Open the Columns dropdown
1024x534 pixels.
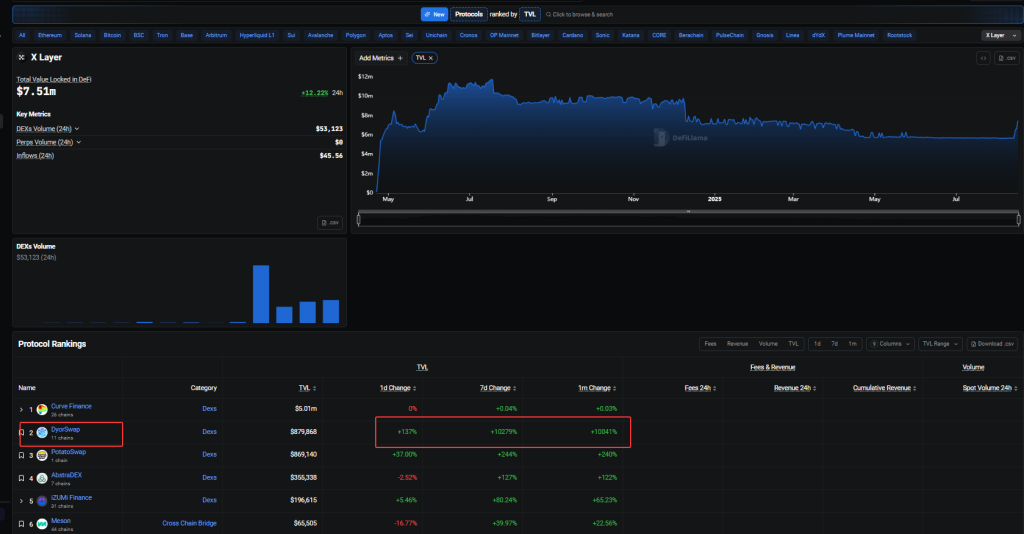(890, 344)
